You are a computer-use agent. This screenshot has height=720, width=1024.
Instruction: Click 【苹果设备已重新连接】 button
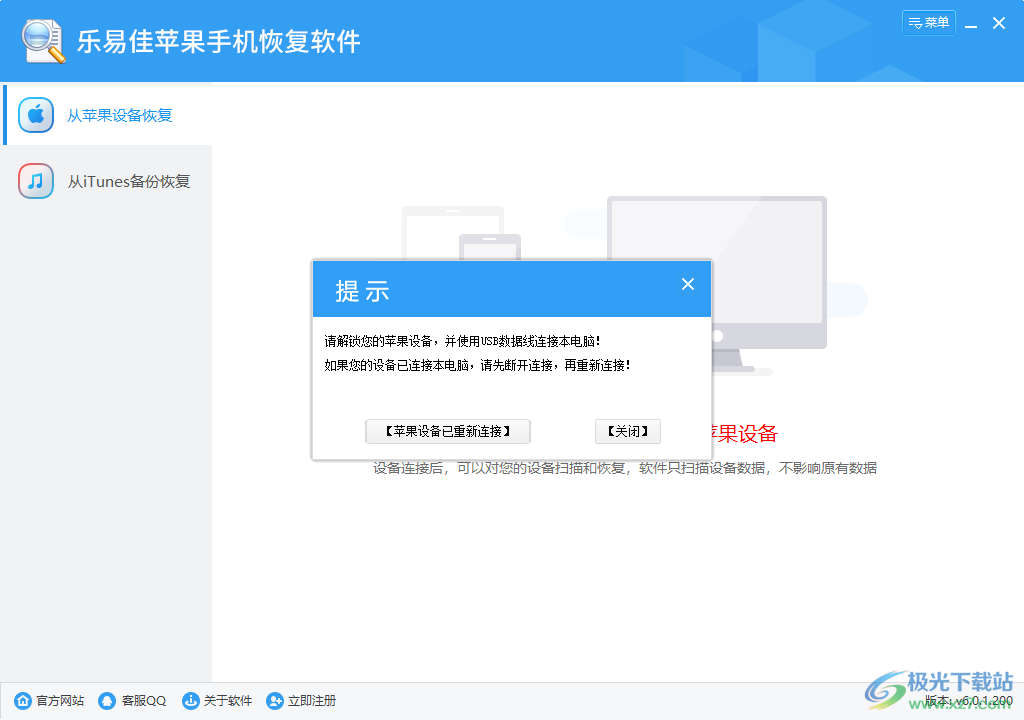pyautogui.click(x=448, y=431)
